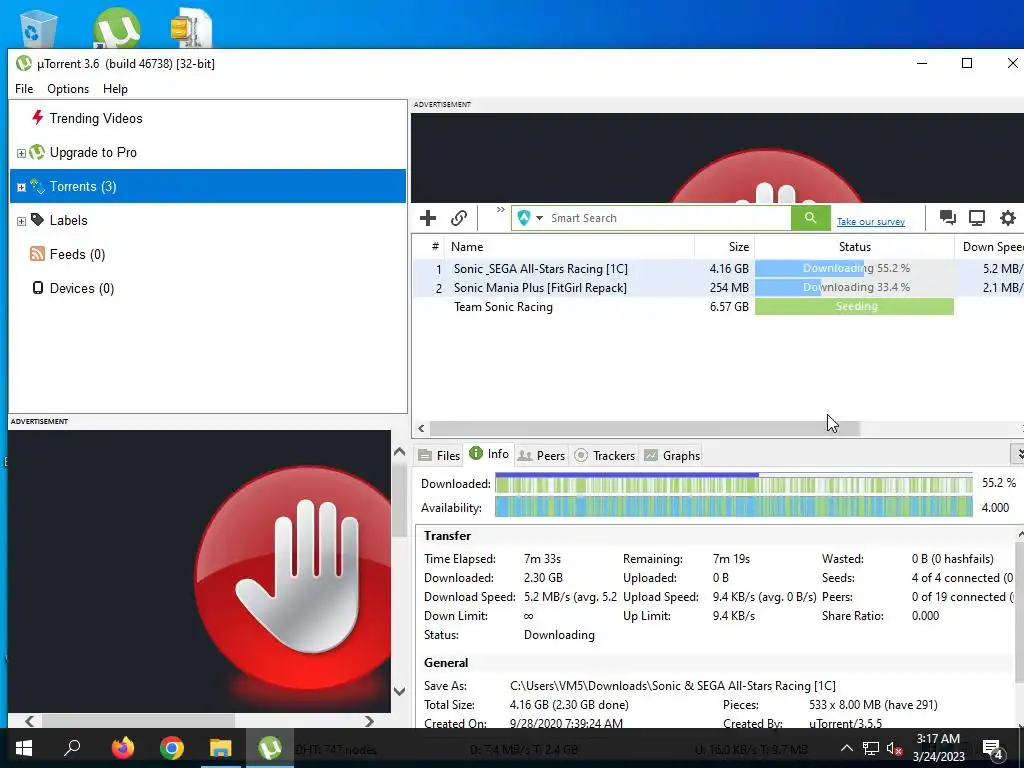Viewport: 1024px width, 768px height.
Task: Open the Take our survey link
Action: (x=871, y=221)
